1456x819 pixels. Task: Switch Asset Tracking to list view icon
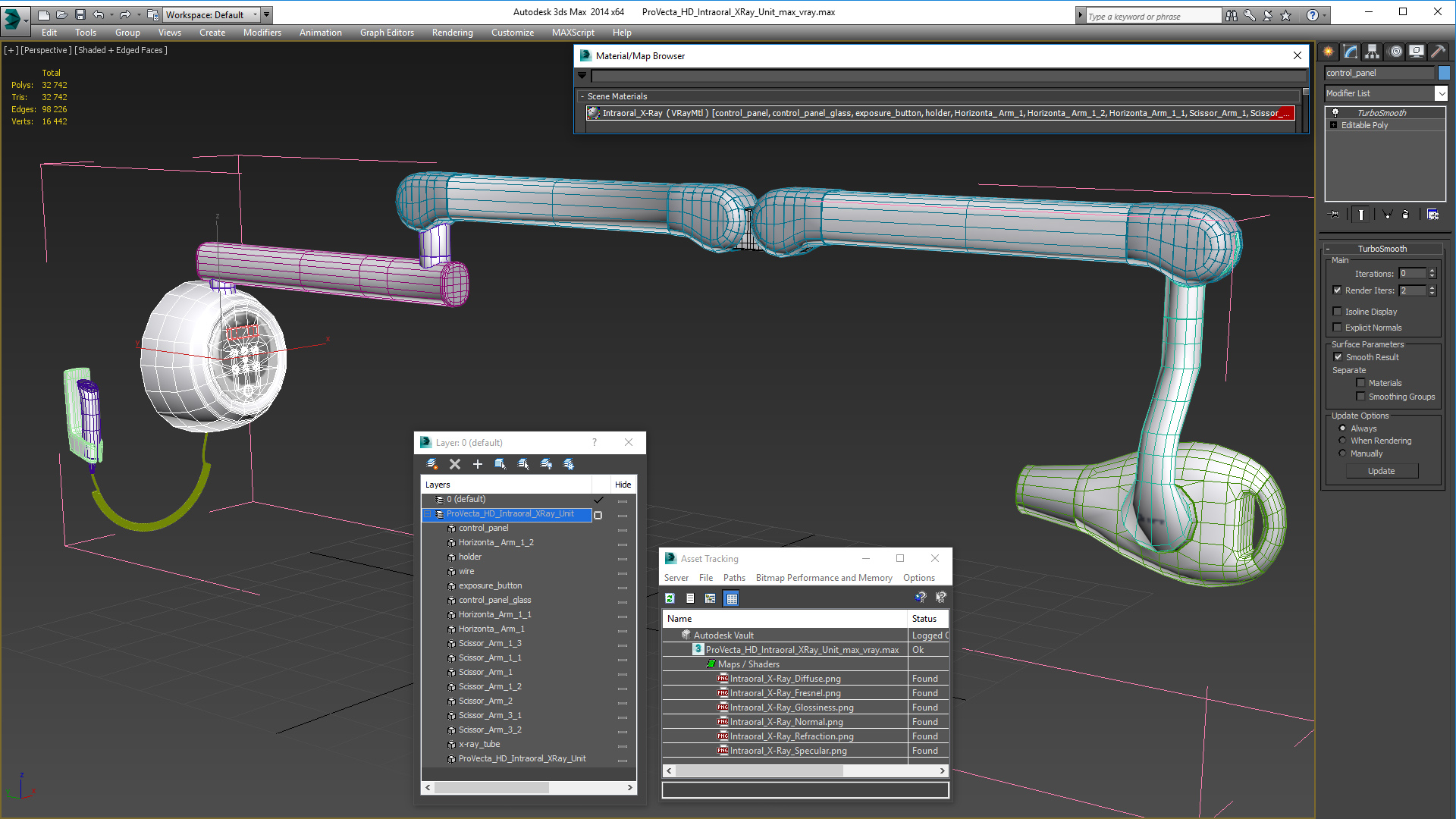690,598
